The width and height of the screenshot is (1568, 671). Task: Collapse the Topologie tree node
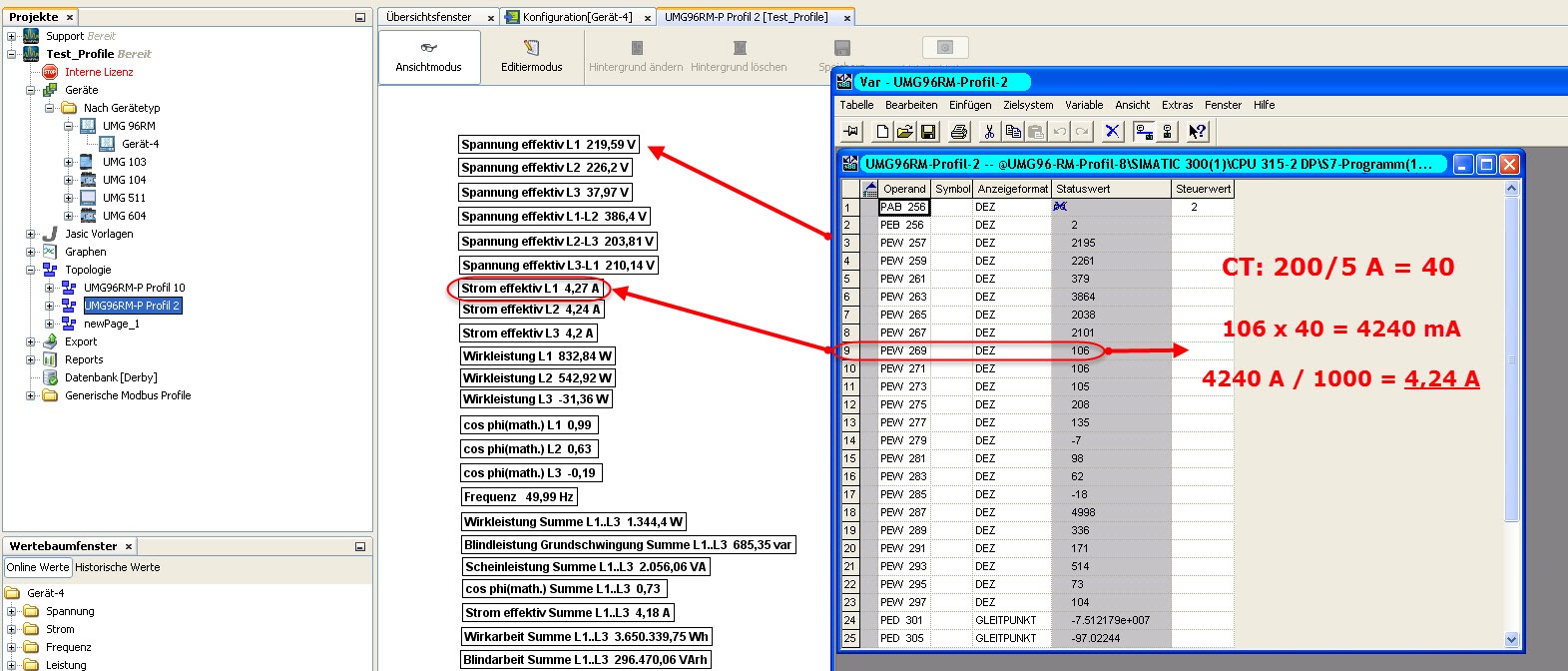coord(31,270)
